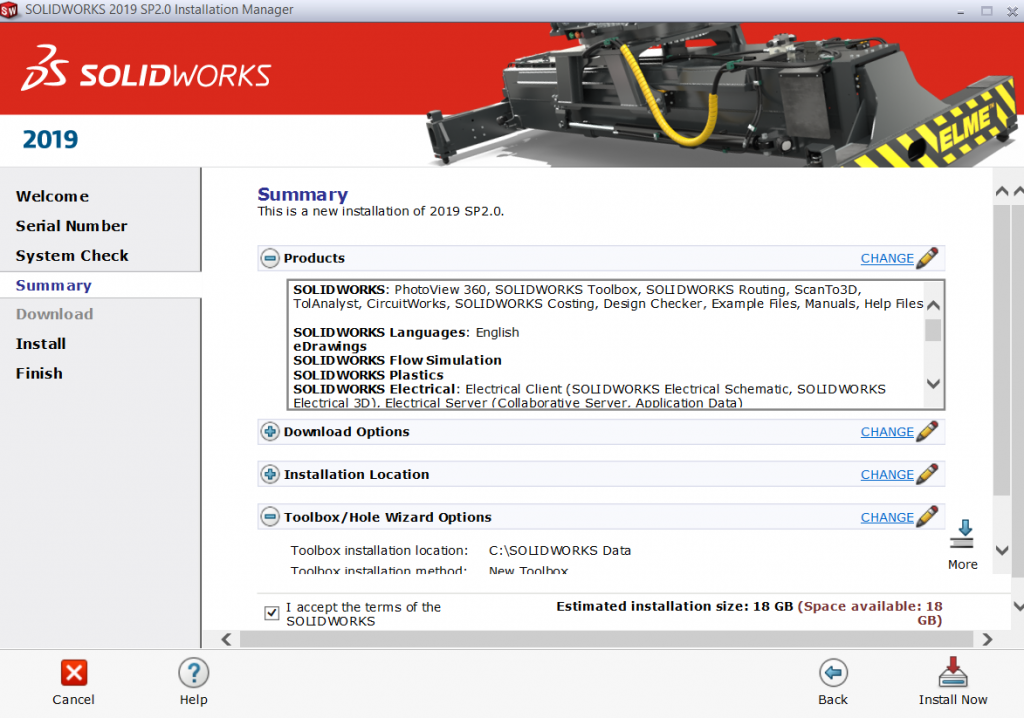Select the Finish step
Screen dimensions: 1024x718
click(39, 374)
